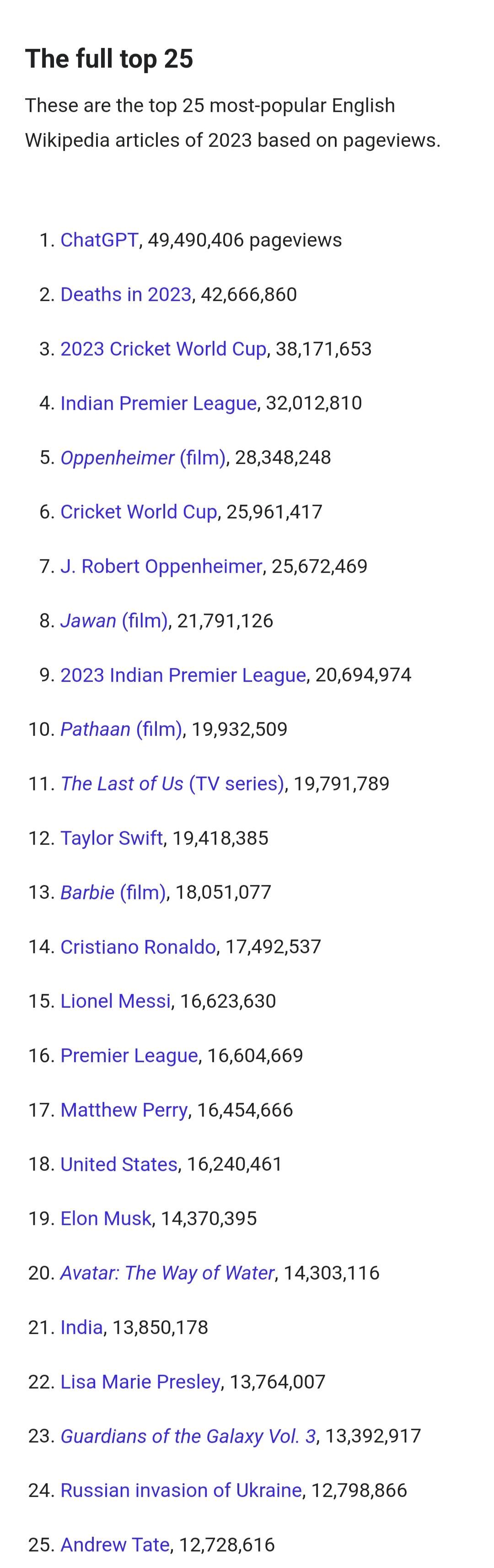The image size is (494, 1568).
Task: Go to the Andrew Tate link
Action: click(115, 1545)
